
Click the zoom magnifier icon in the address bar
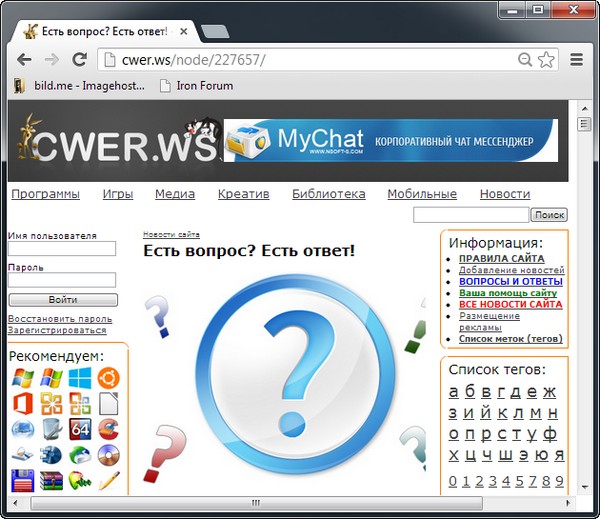point(525,59)
